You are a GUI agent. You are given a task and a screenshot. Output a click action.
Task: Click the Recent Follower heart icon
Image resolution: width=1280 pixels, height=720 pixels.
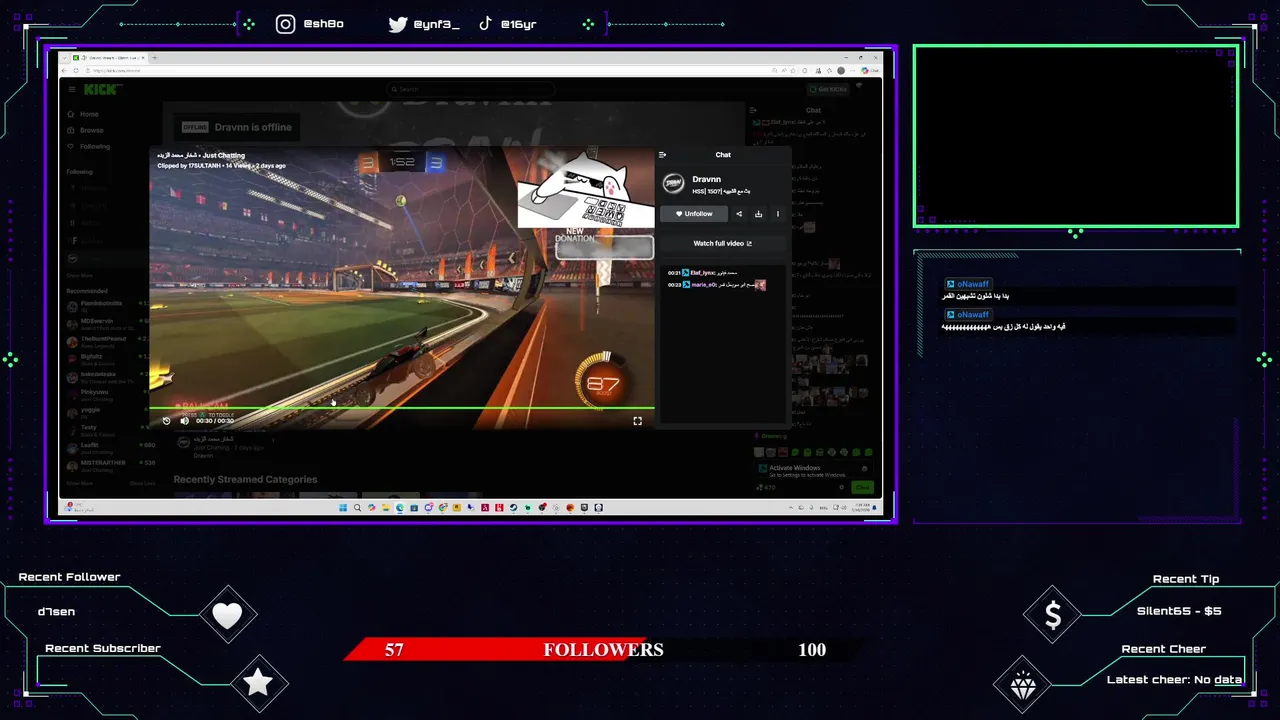pos(228,616)
